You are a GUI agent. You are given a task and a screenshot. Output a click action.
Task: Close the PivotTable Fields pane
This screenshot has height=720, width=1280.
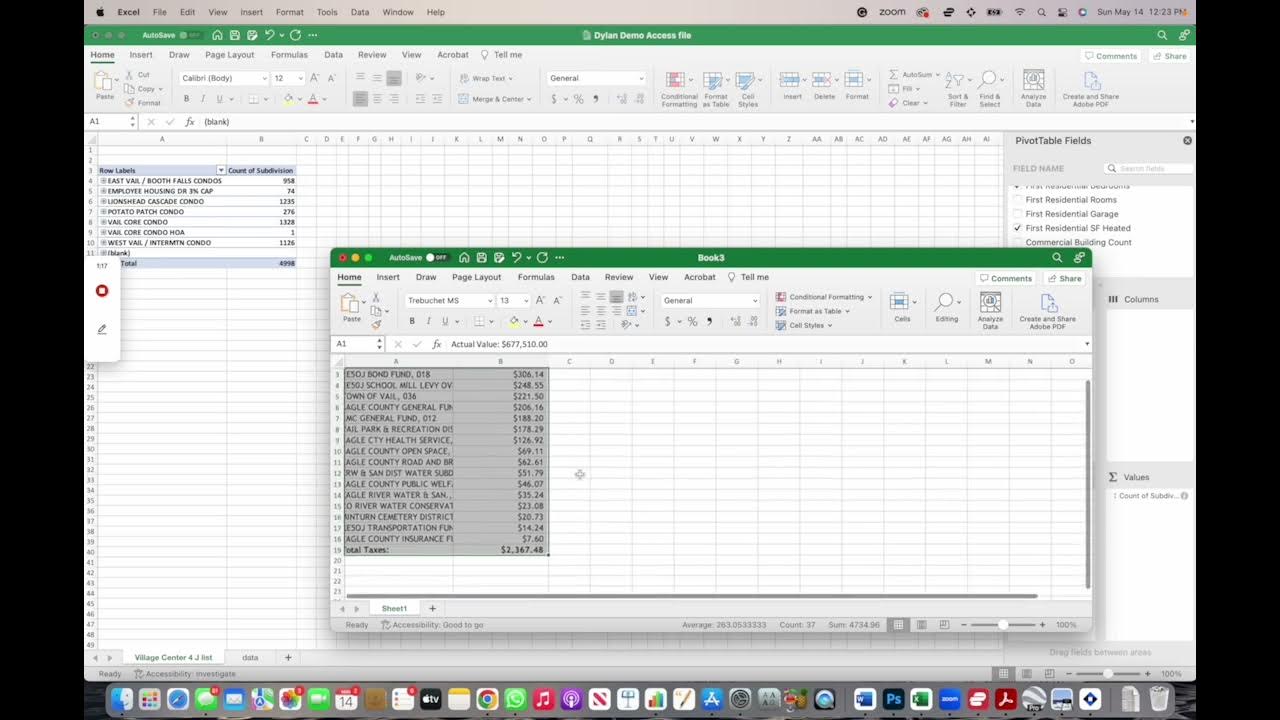[x=1187, y=141]
